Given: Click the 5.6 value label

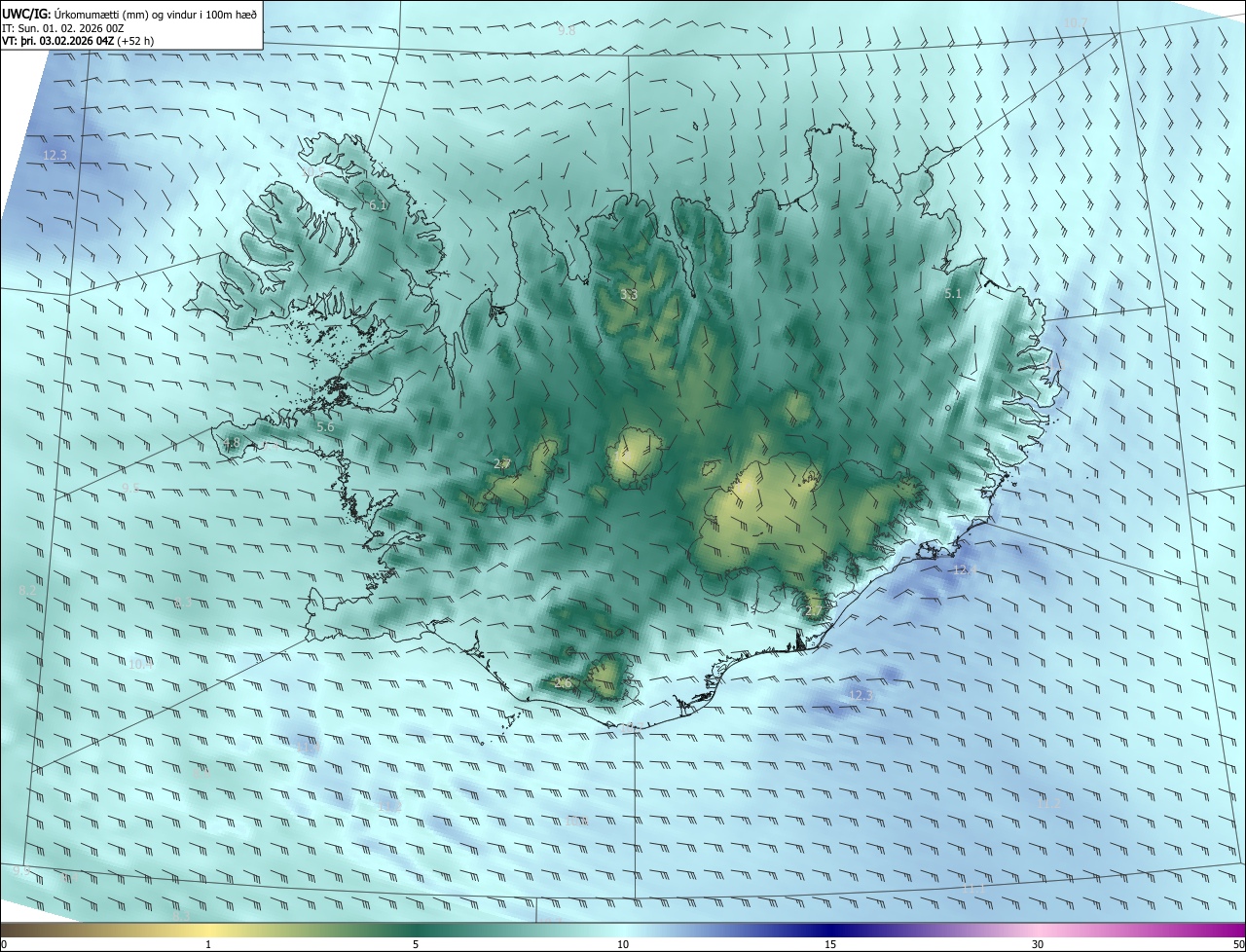Looking at the screenshot, I should pyautogui.click(x=325, y=426).
